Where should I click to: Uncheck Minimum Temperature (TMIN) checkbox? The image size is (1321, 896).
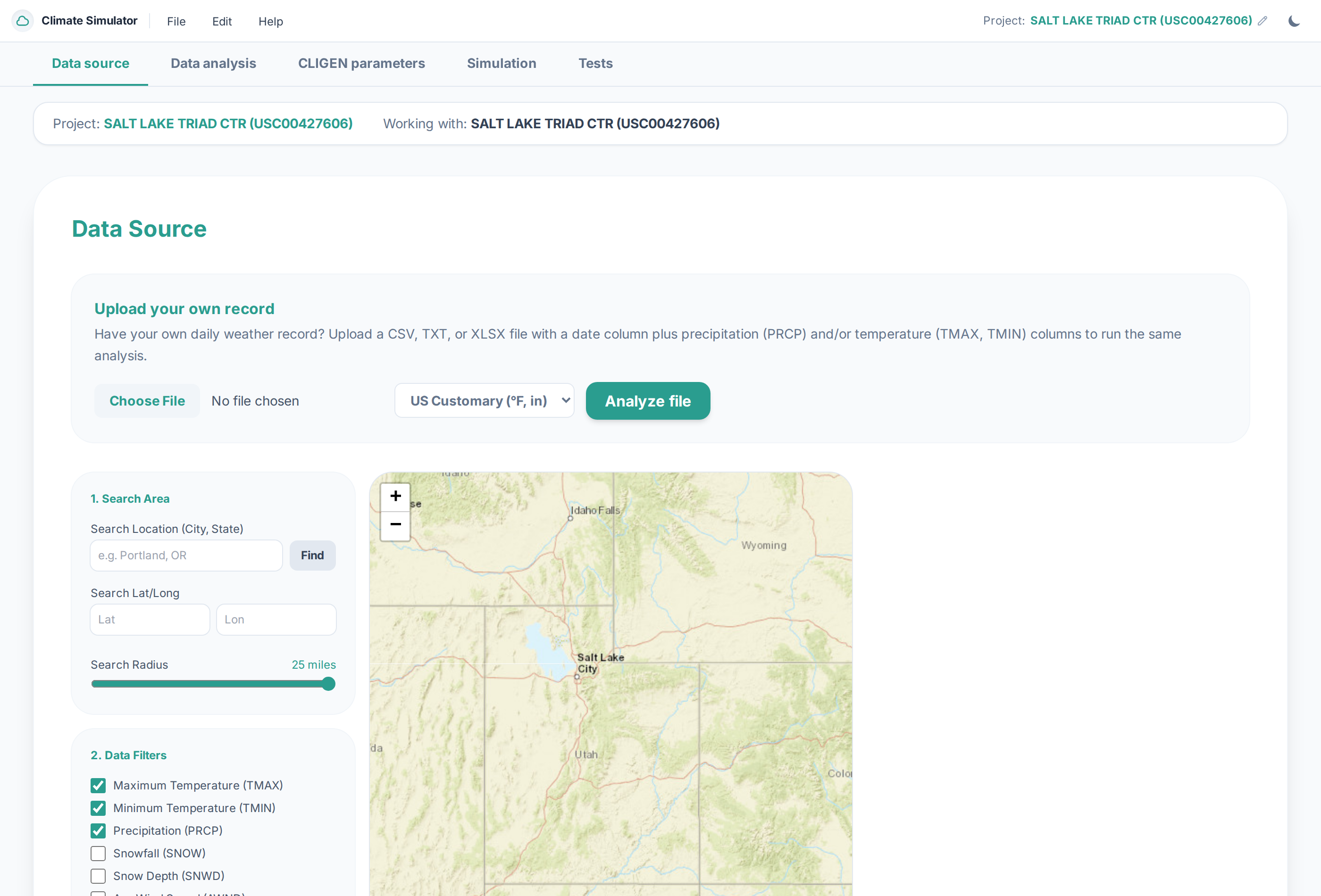tap(98, 808)
